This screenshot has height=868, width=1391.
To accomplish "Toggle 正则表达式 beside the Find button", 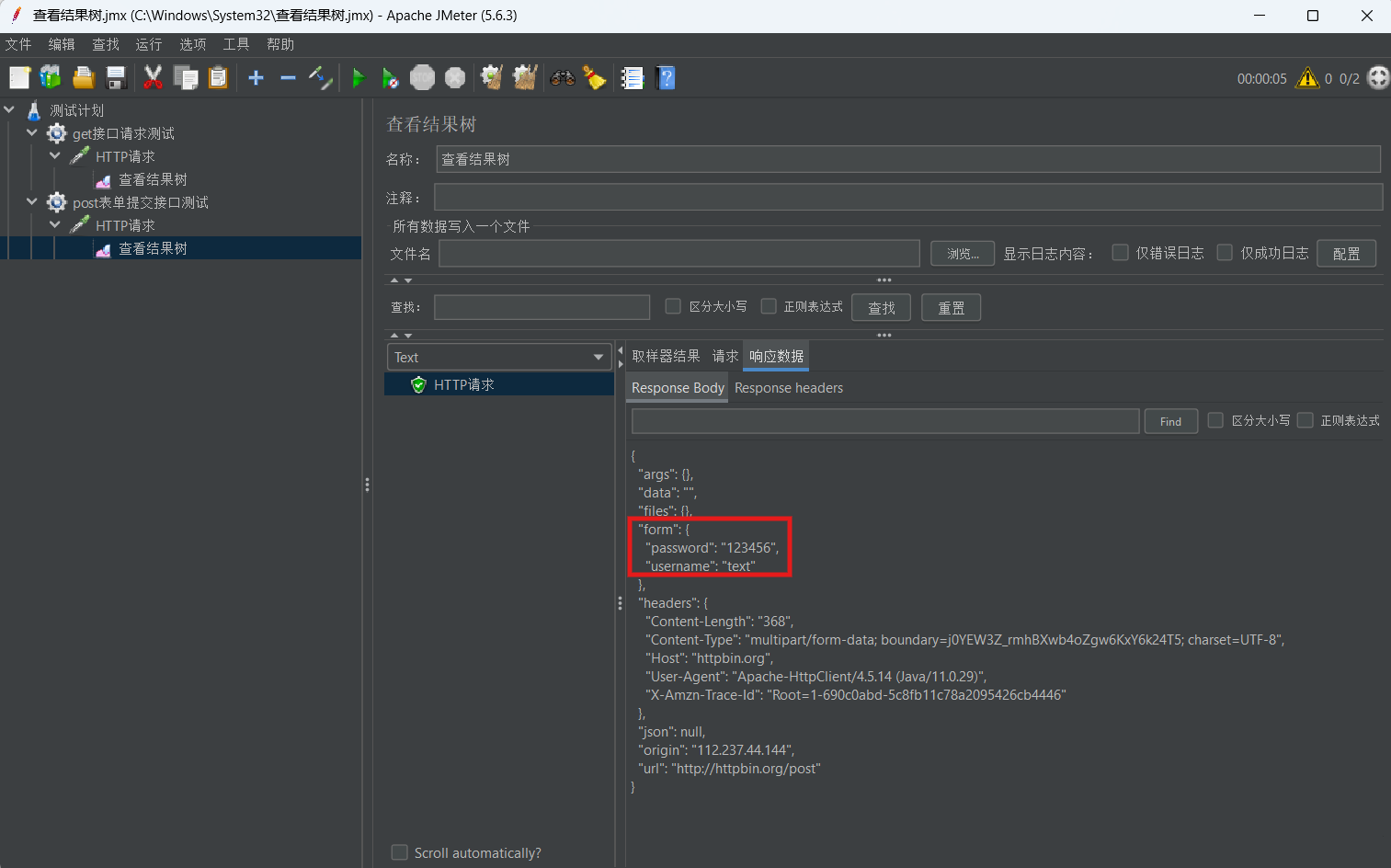I will 1305,420.
